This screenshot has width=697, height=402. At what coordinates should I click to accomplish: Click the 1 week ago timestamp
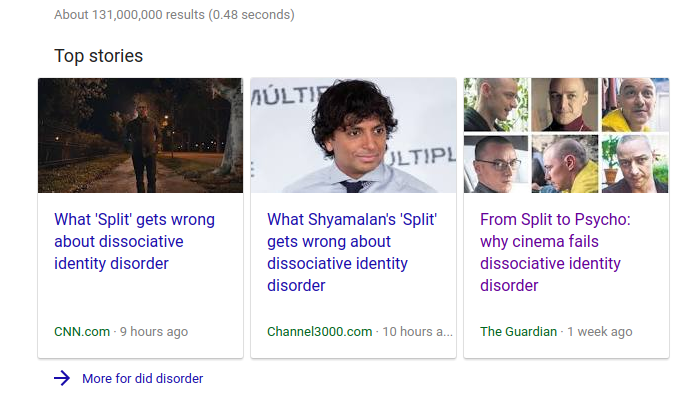pos(601,332)
